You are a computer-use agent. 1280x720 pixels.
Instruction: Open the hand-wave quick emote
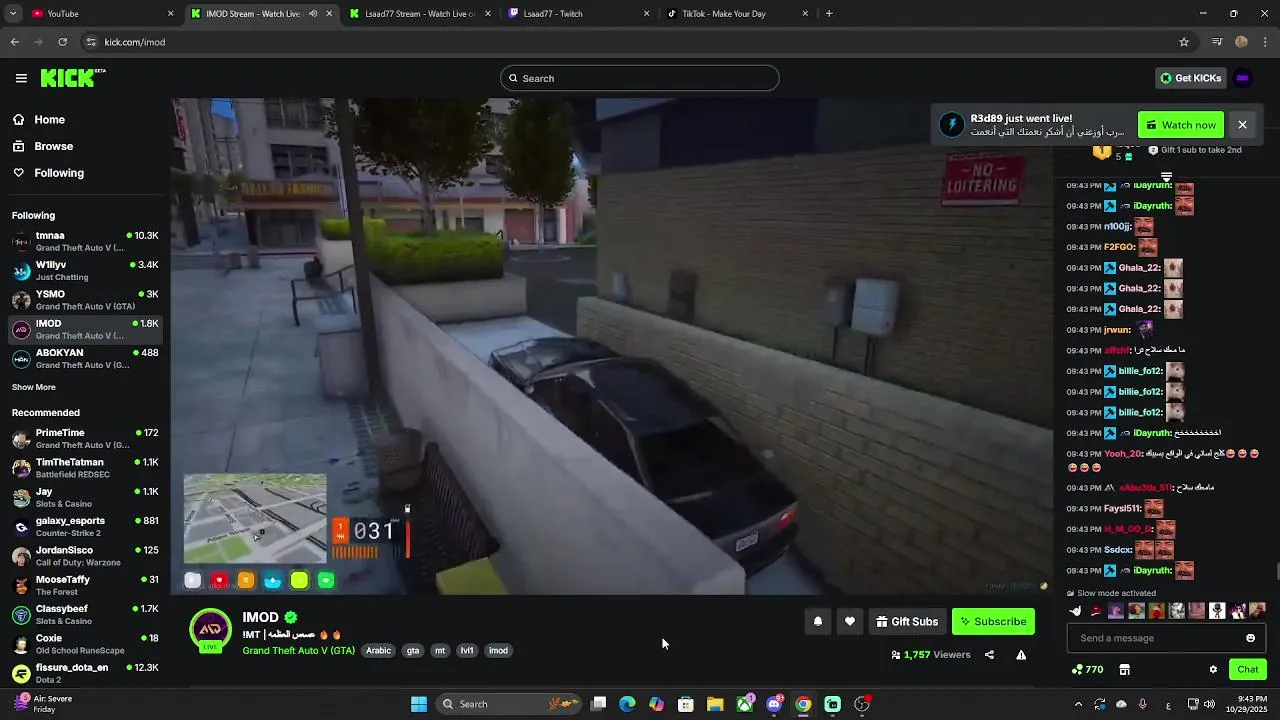1075,610
